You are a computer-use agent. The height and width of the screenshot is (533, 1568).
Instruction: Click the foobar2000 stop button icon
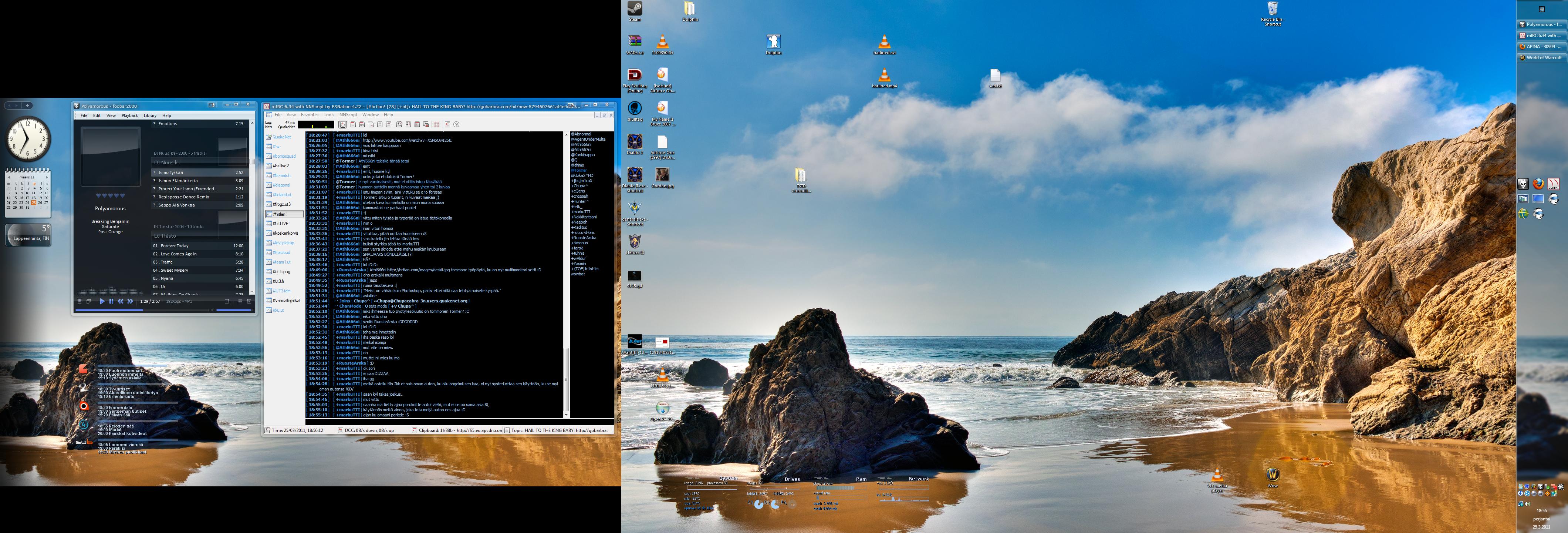click(x=79, y=301)
